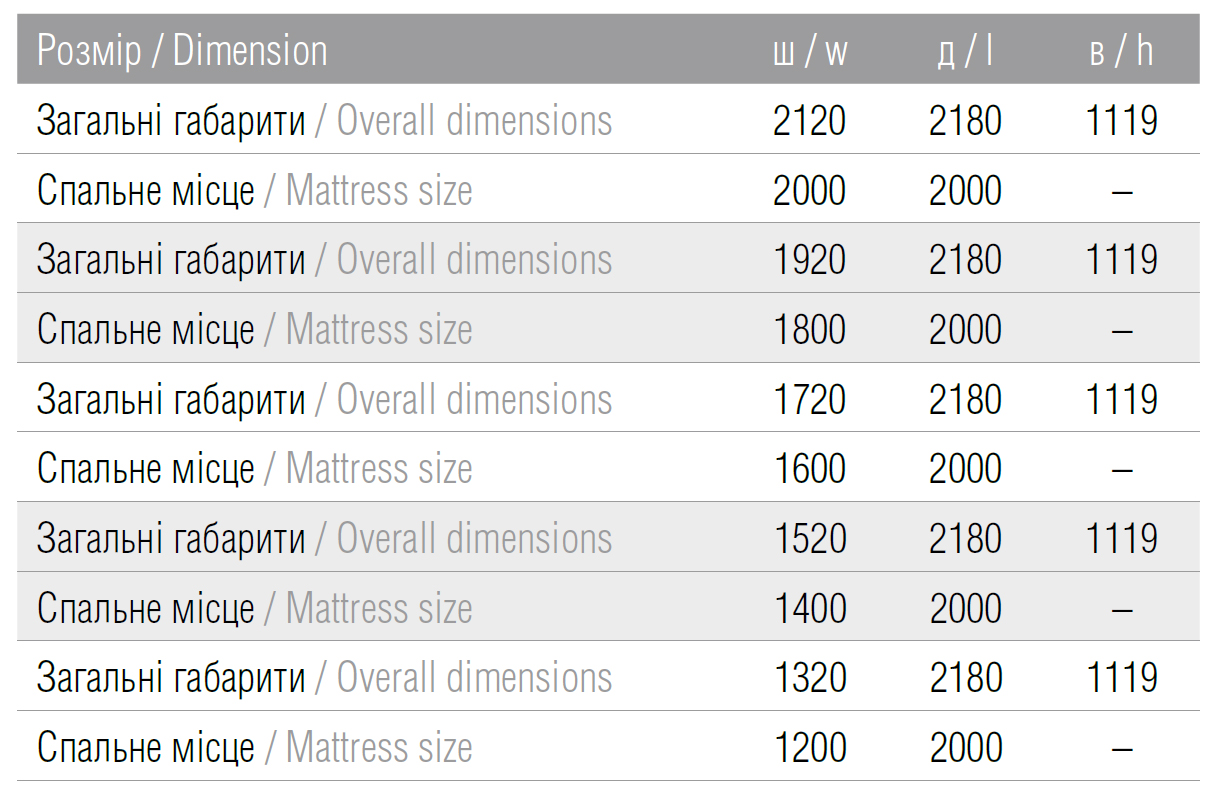Click the 1400 mattress width cell

810,609
